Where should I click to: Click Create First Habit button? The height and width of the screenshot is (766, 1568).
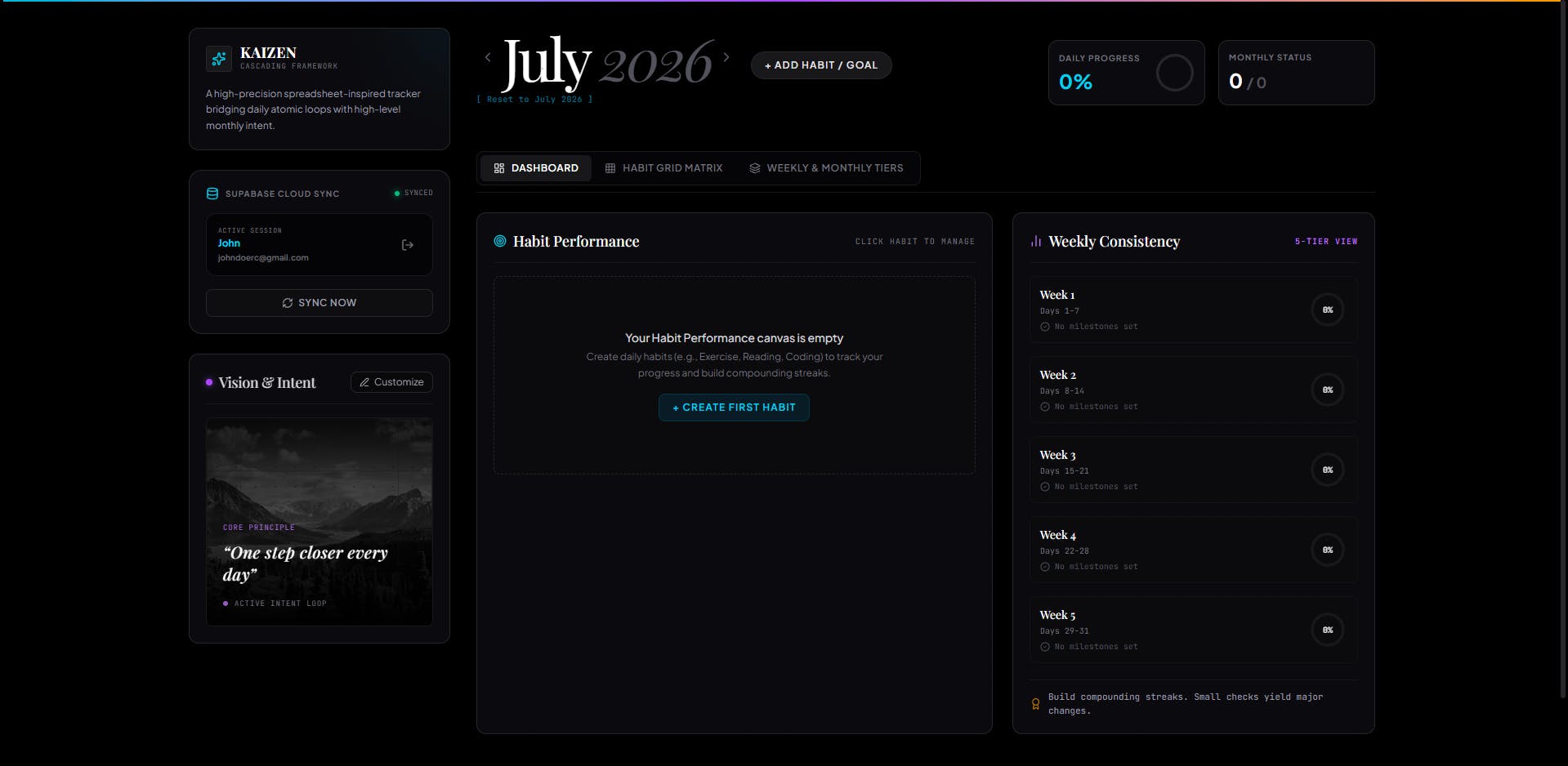point(734,407)
